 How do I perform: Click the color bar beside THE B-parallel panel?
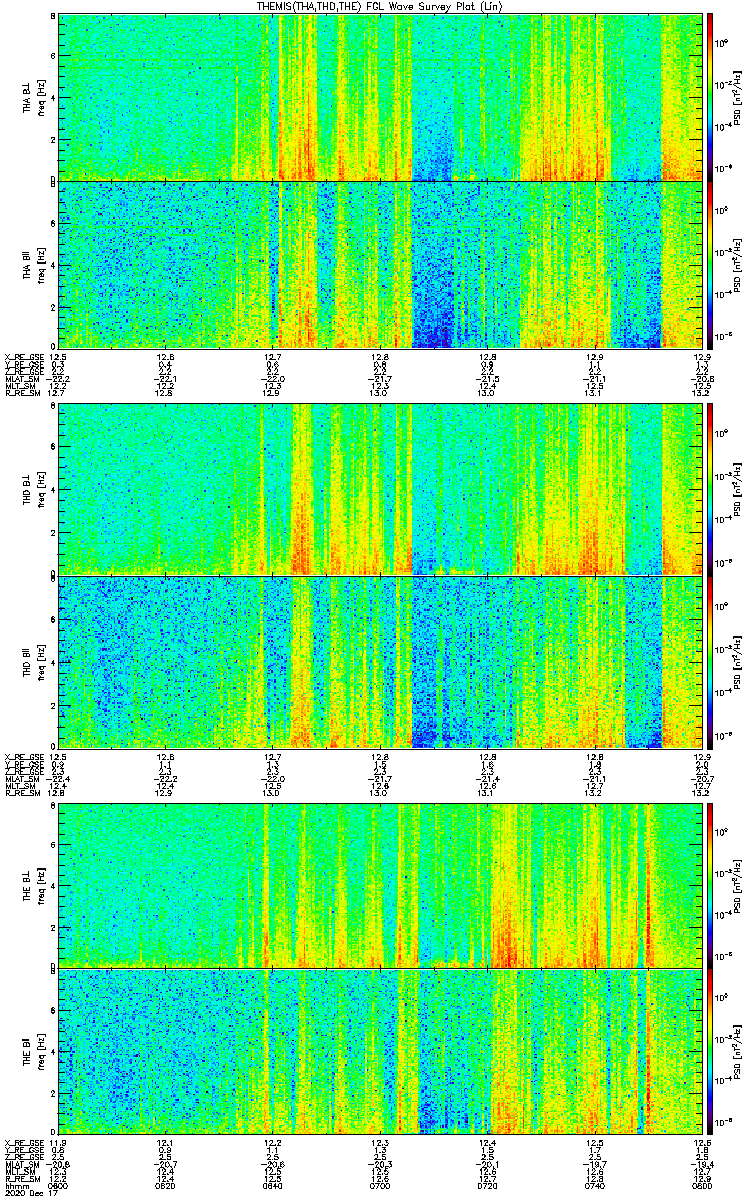(x=710, y=1052)
